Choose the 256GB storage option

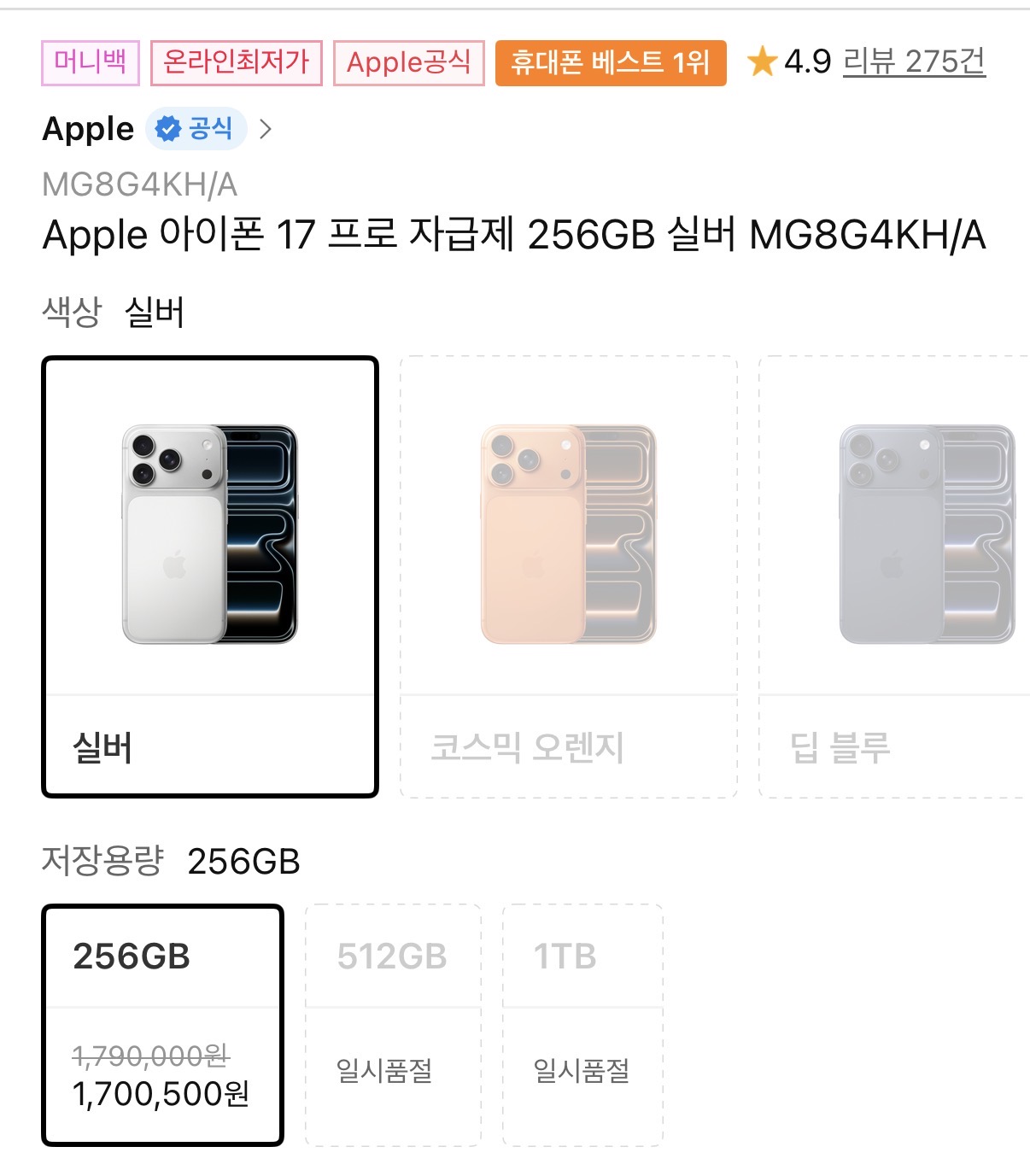[x=162, y=1025]
